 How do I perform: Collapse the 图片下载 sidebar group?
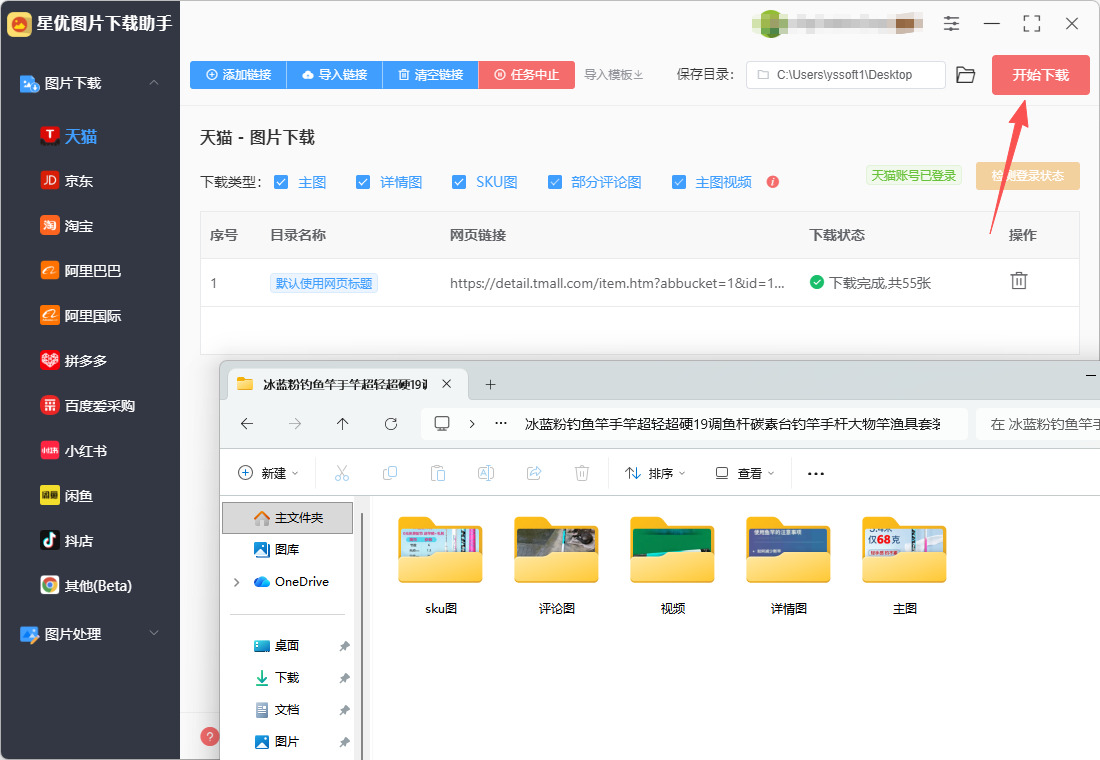click(154, 83)
